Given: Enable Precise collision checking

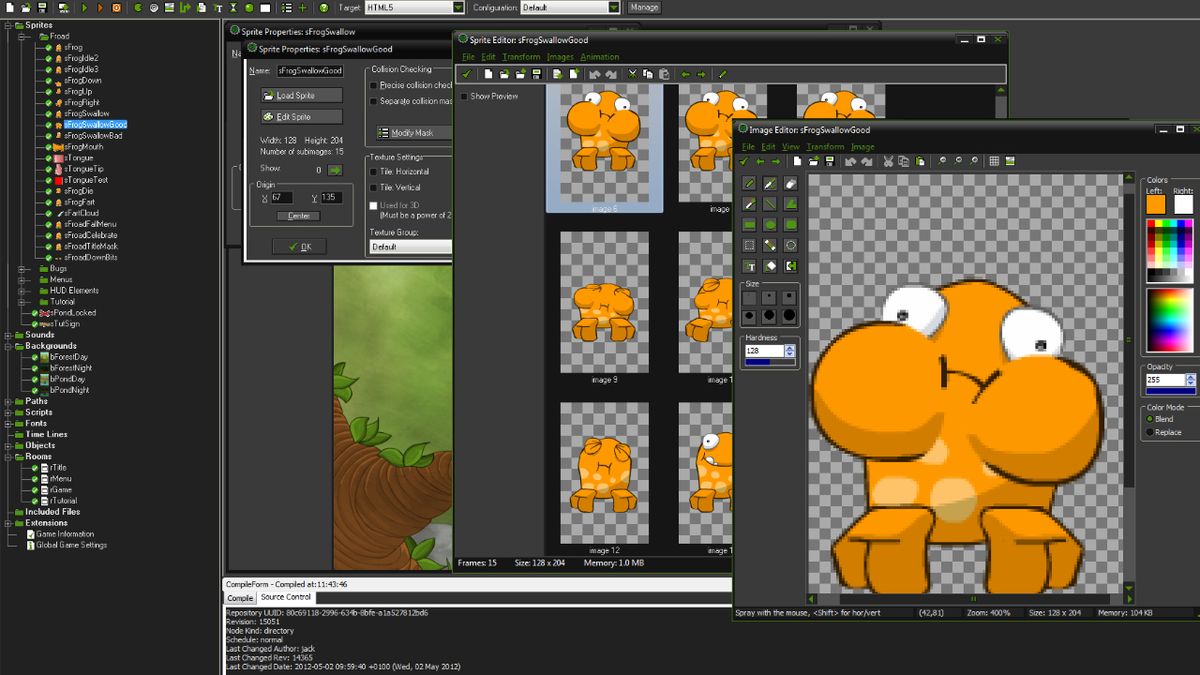Looking at the screenshot, I should click(373, 86).
